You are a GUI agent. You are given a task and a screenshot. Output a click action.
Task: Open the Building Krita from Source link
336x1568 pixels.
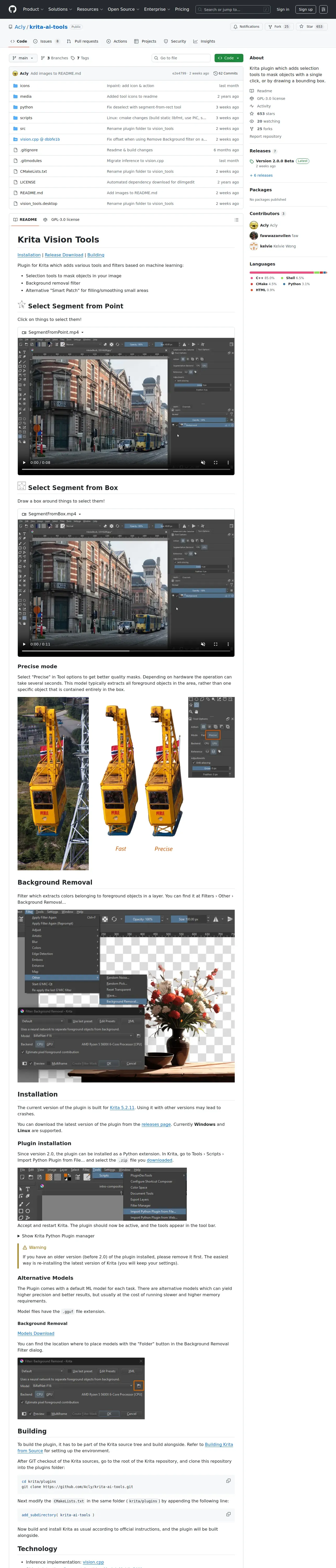click(x=125, y=1448)
